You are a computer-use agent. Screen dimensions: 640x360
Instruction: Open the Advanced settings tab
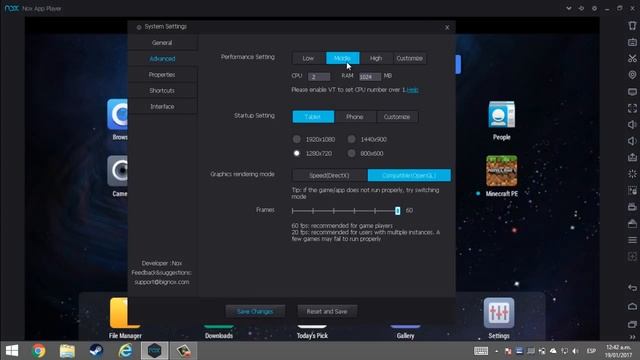click(162, 59)
